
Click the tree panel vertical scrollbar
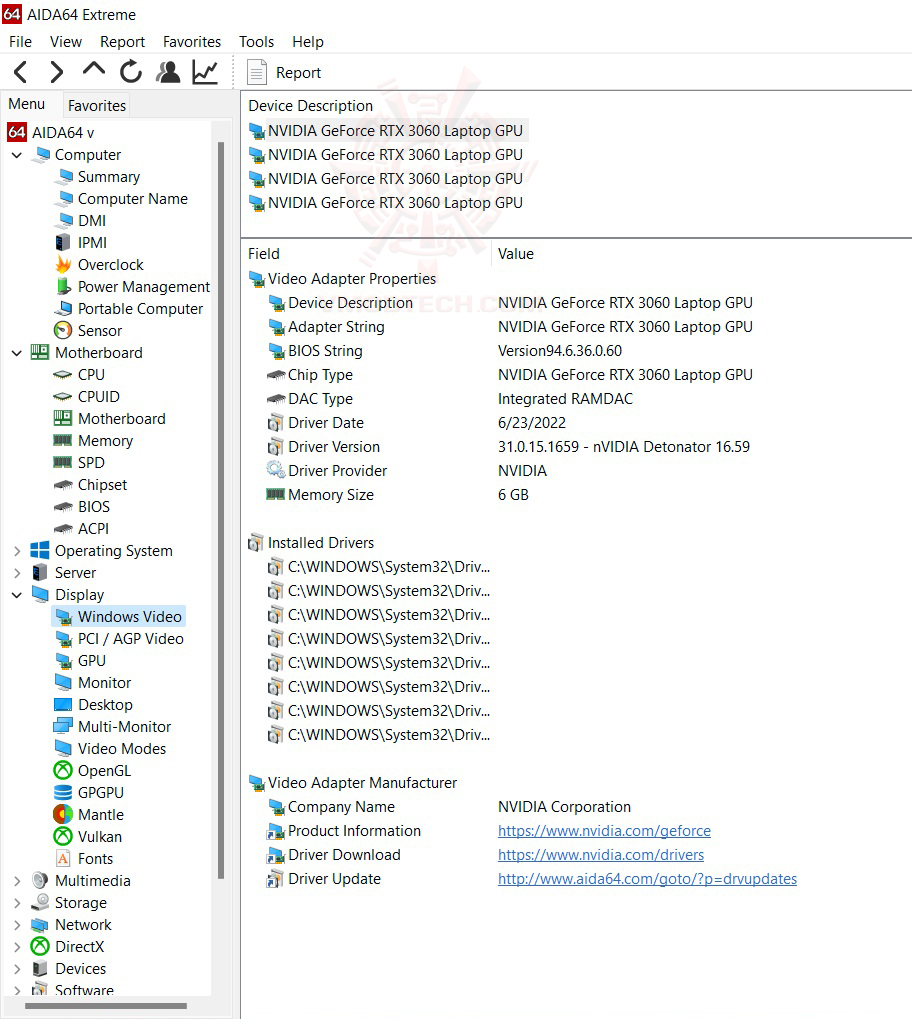point(221,510)
